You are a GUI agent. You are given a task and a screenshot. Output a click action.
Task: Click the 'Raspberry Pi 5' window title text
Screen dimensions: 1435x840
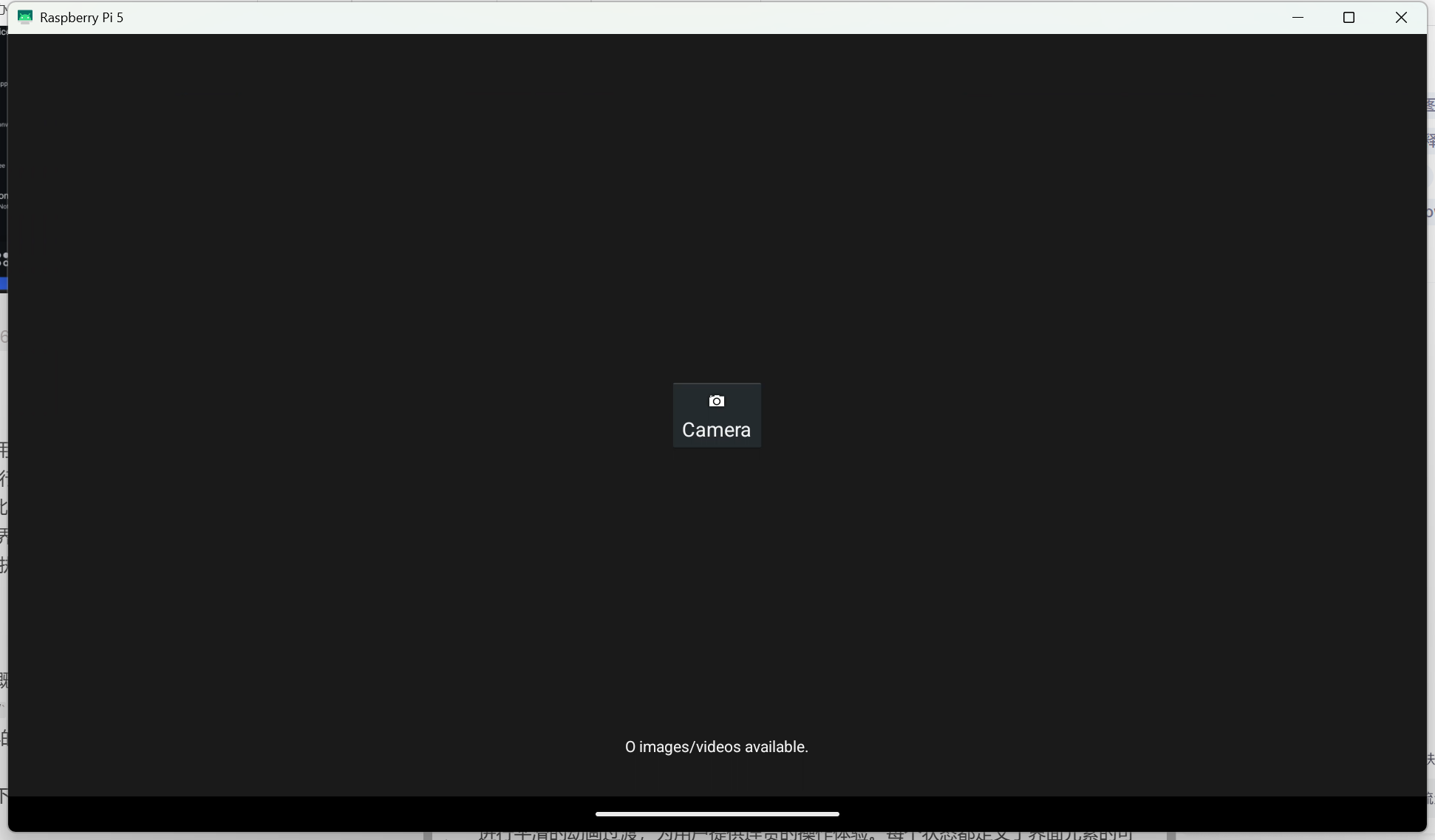coord(81,17)
